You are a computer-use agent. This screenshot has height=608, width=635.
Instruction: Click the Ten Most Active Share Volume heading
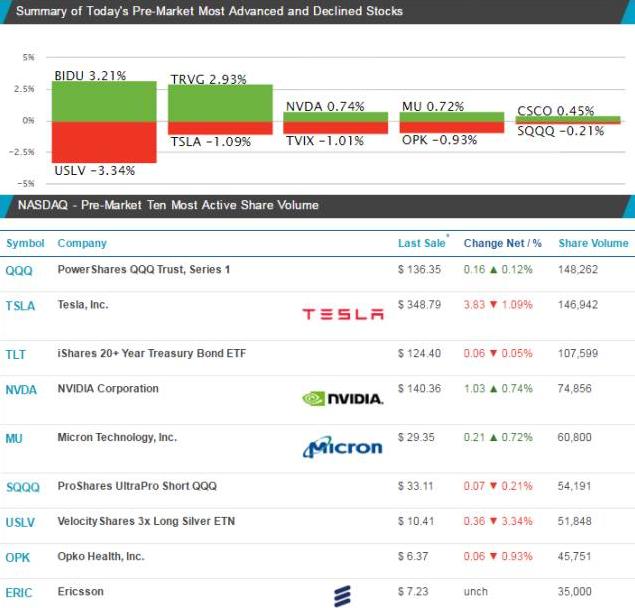(x=168, y=205)
